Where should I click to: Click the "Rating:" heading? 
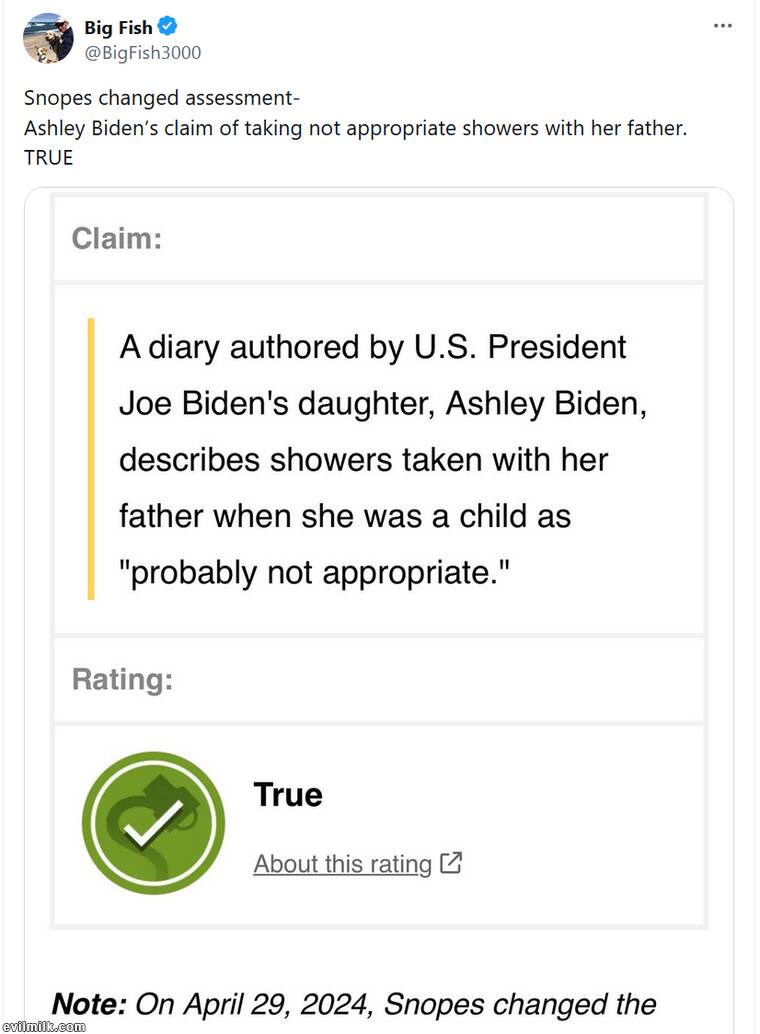tap(122, 680)
